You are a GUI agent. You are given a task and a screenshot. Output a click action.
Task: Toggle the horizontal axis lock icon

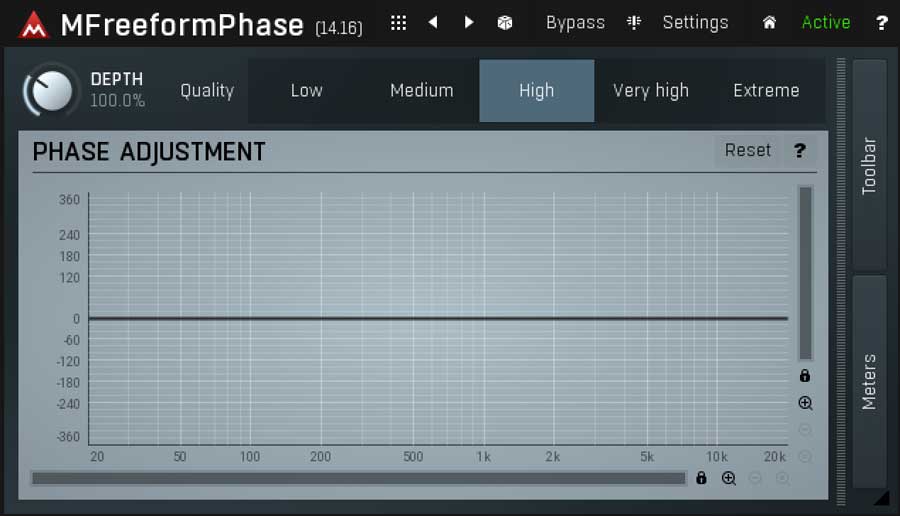pyautogui.click(x=701, y=478)
